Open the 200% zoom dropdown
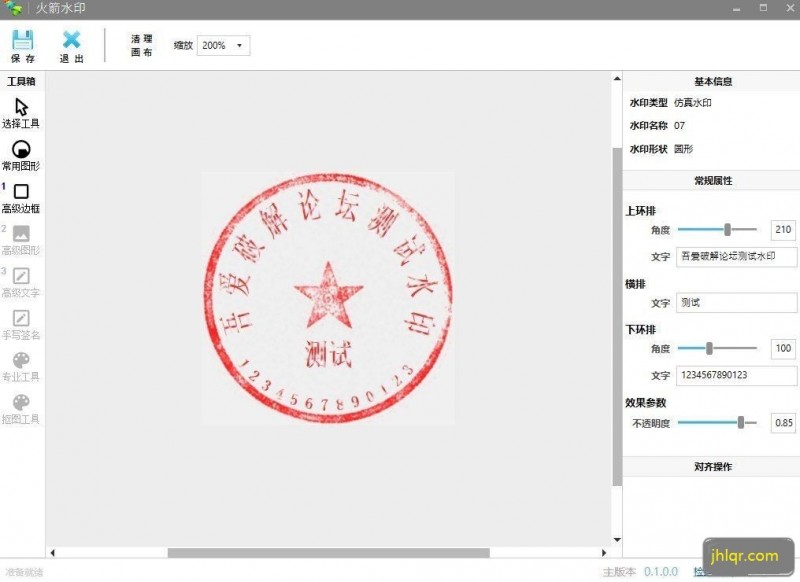Image resolution: width=800 pixels, height=582 pixels. [222, 44]
